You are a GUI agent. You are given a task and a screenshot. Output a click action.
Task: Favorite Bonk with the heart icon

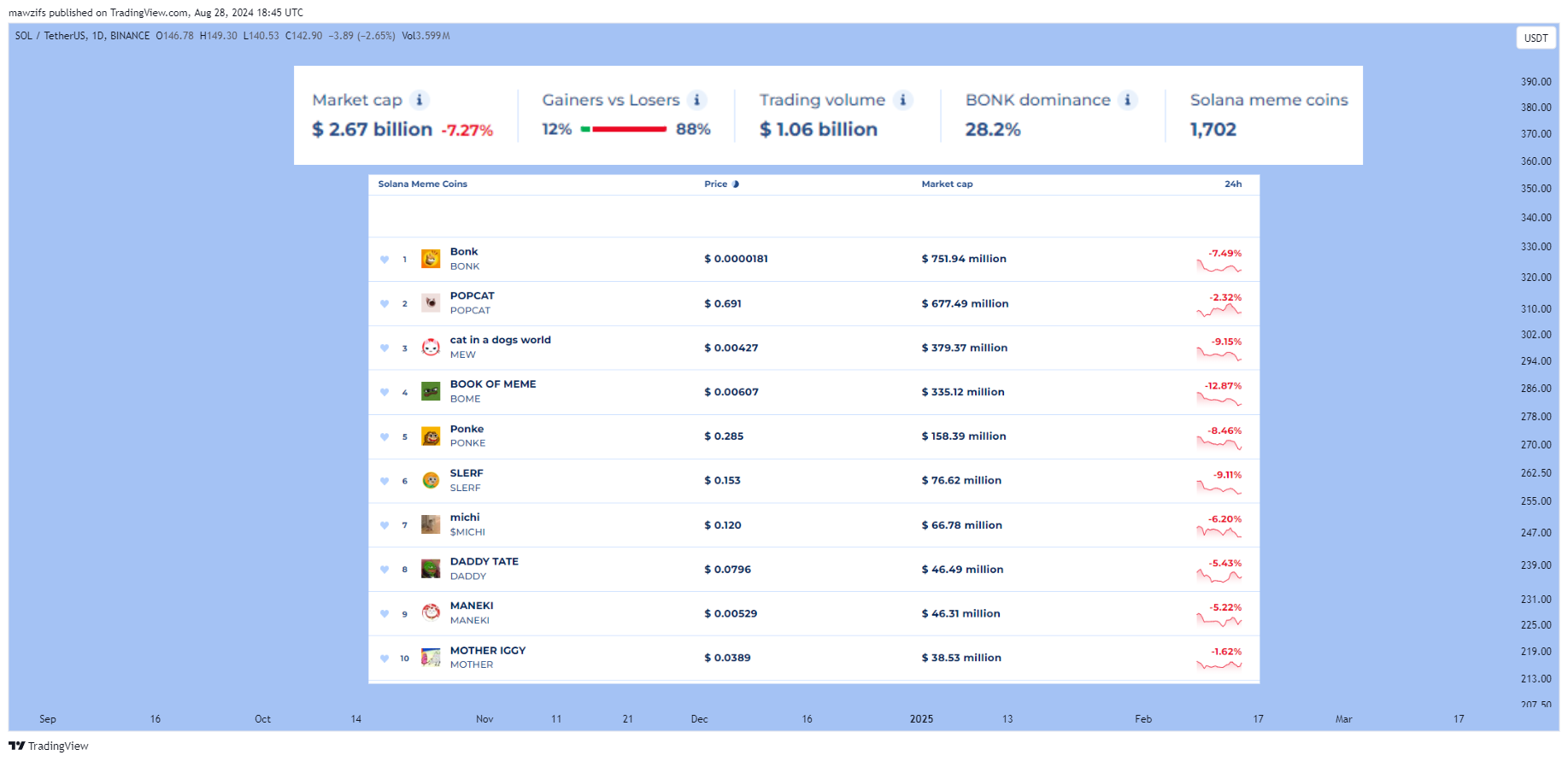(x=385, y=260)
